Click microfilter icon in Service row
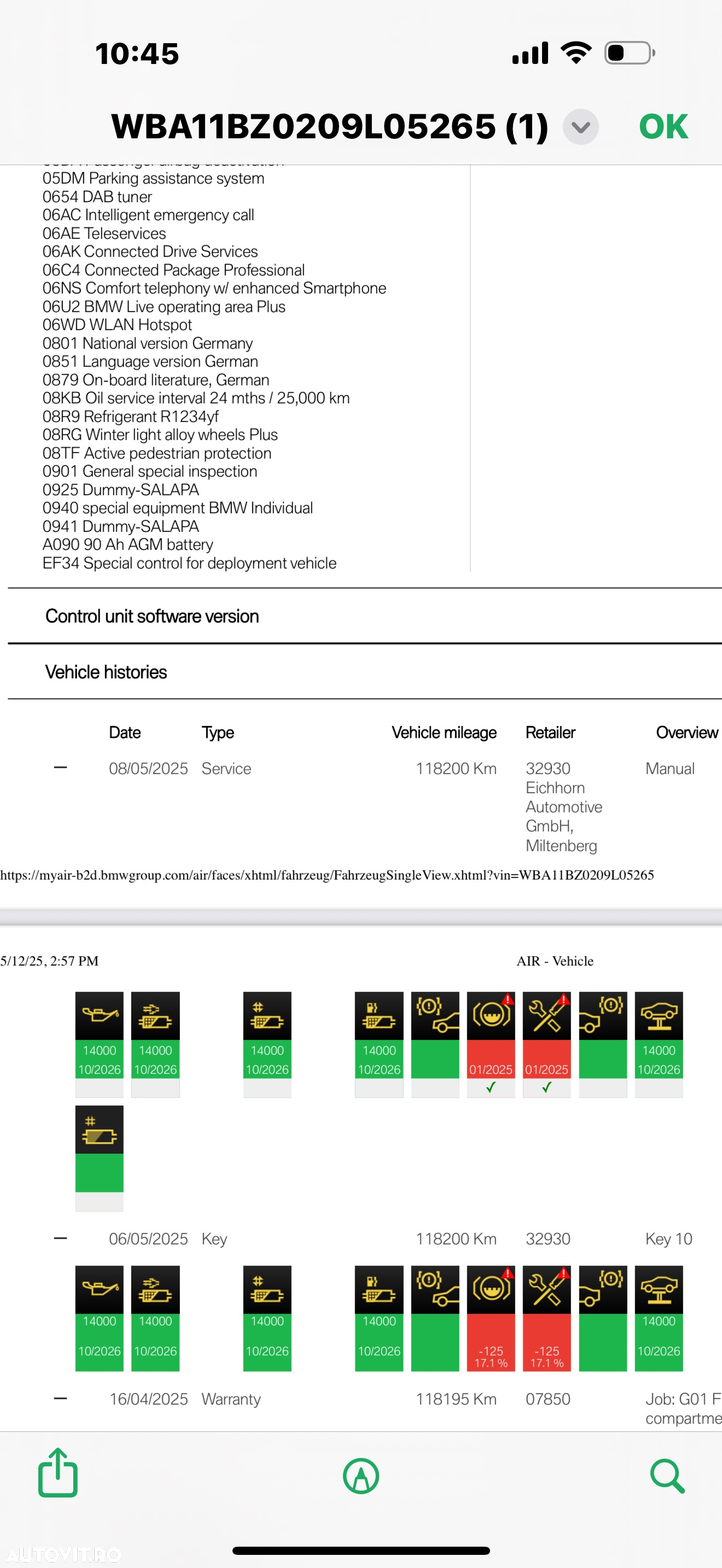Screen dimensions: 722x1568 (267, 1044)
